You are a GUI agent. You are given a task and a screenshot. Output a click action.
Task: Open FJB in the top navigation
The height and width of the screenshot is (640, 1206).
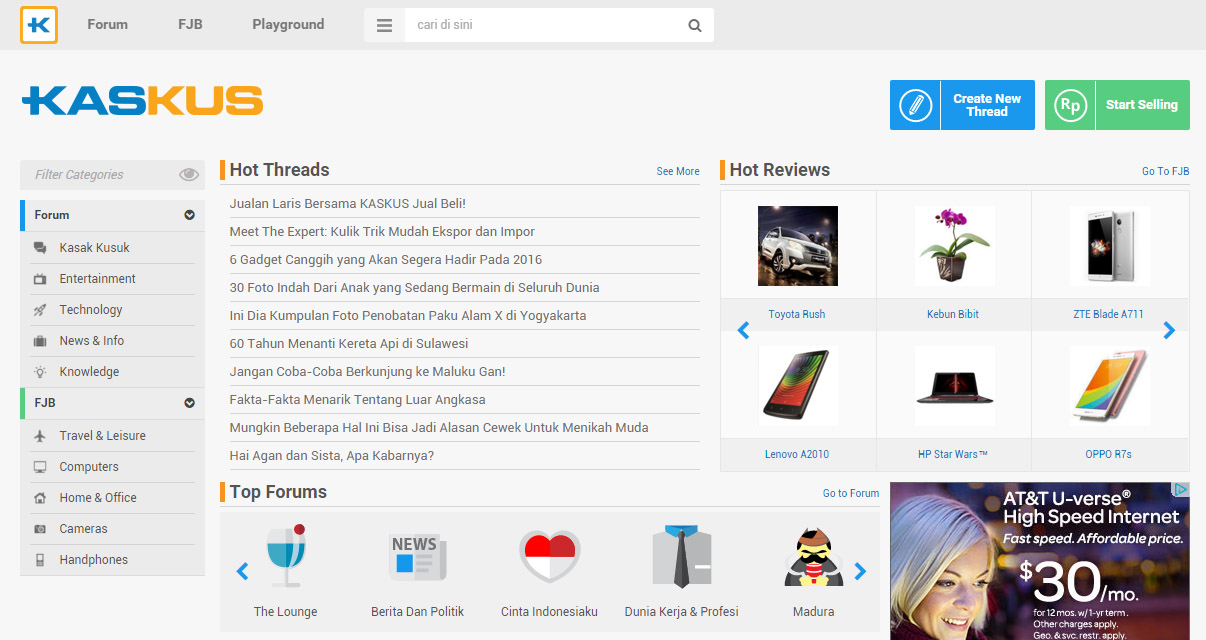point(190,25)
